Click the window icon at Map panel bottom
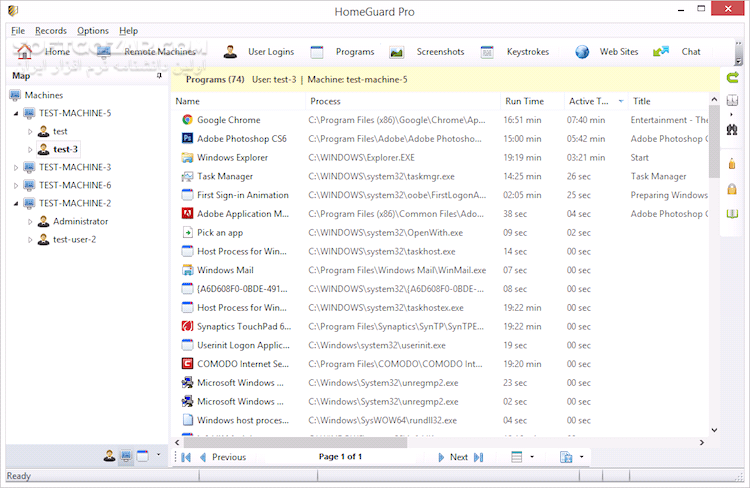Image resolution: width=750 pixels, height=488 pixels. [143, 456]
